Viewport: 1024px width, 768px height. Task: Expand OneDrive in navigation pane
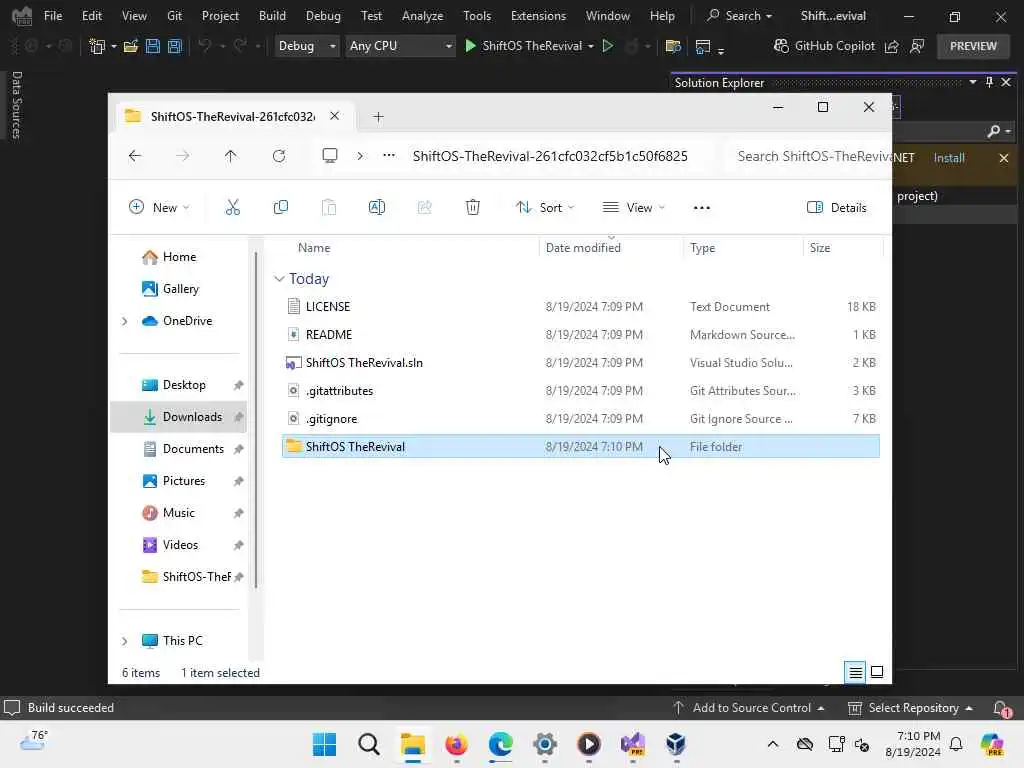point(125,321)
